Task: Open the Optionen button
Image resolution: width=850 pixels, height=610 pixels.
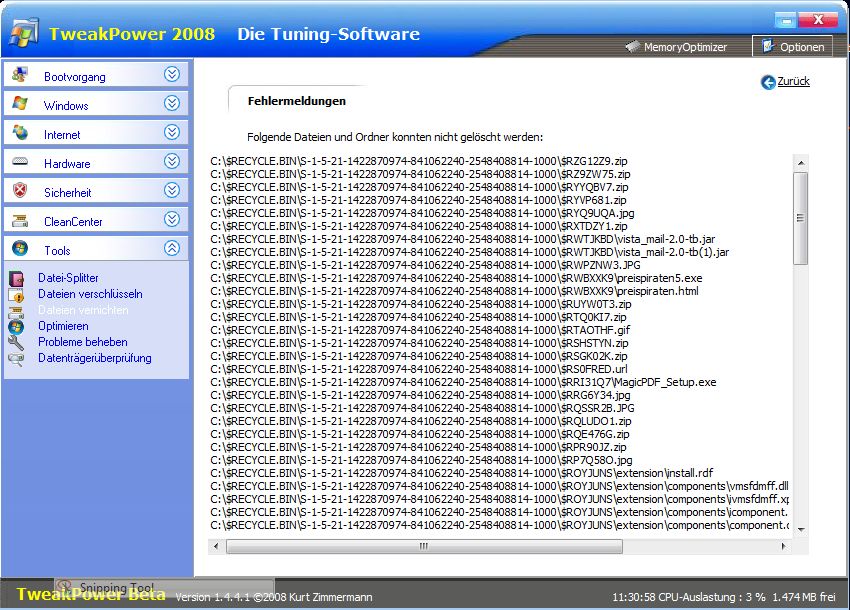Action: tap(792, 47)
